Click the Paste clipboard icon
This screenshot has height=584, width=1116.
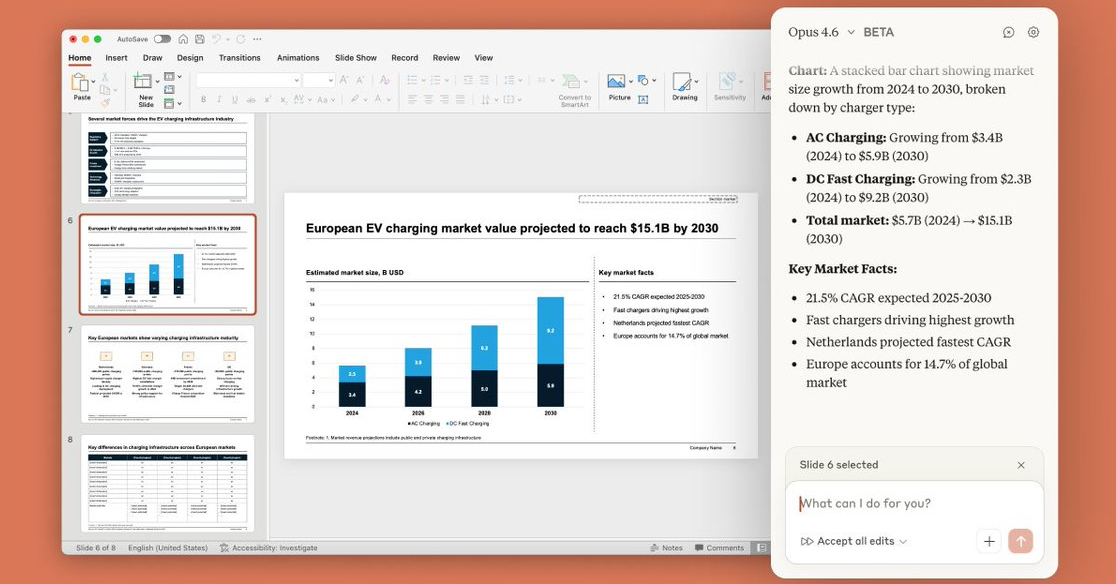pyautogui.click(x=81, y=83)
